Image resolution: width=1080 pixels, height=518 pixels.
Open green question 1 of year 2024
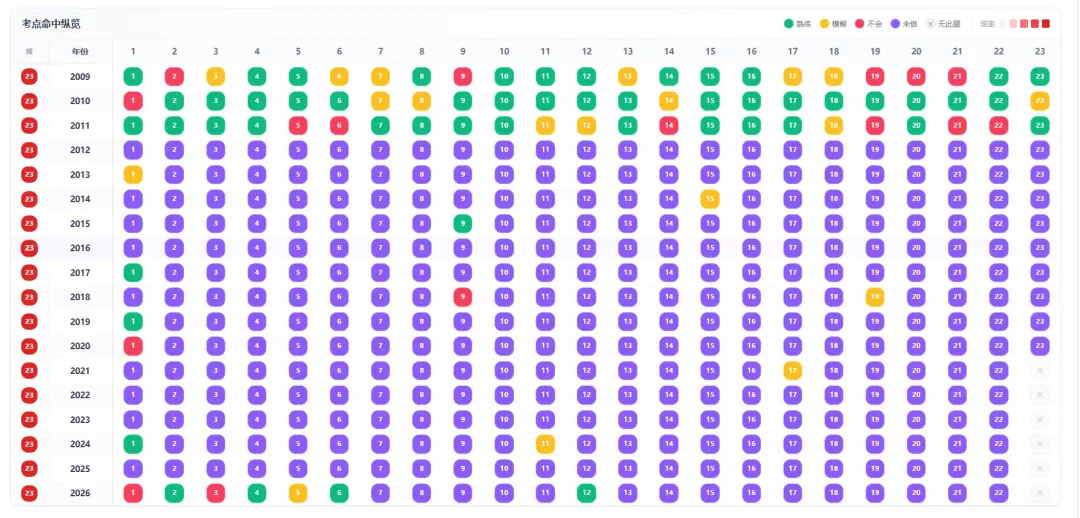133,444
